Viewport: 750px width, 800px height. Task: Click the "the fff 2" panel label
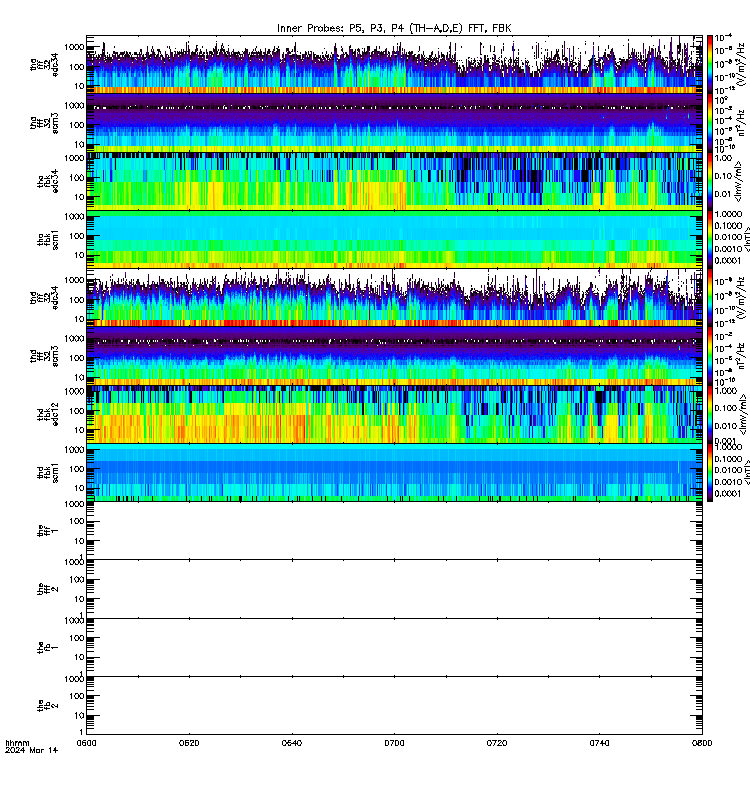tap(48, 589)
